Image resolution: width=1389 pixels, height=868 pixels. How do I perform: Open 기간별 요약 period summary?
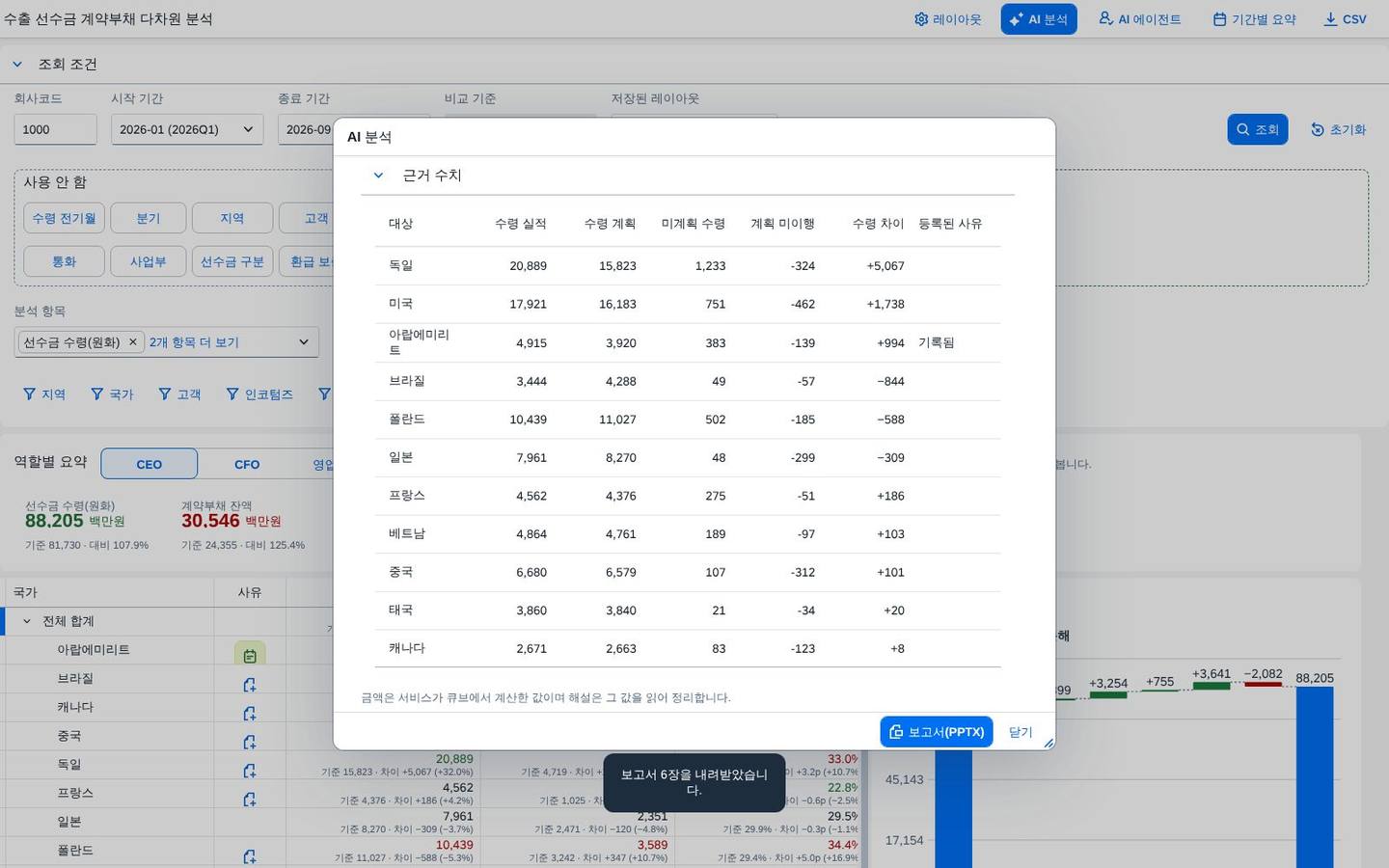(x=1254, y=19)
